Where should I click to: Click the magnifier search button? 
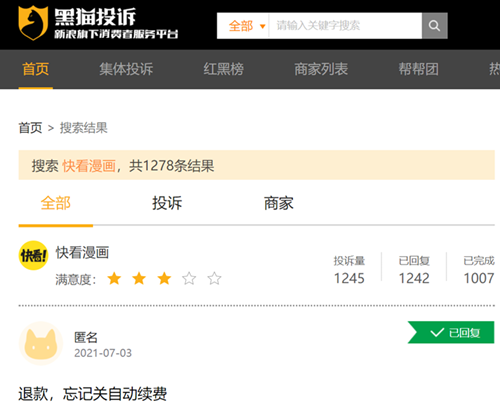tap(434, 26)
